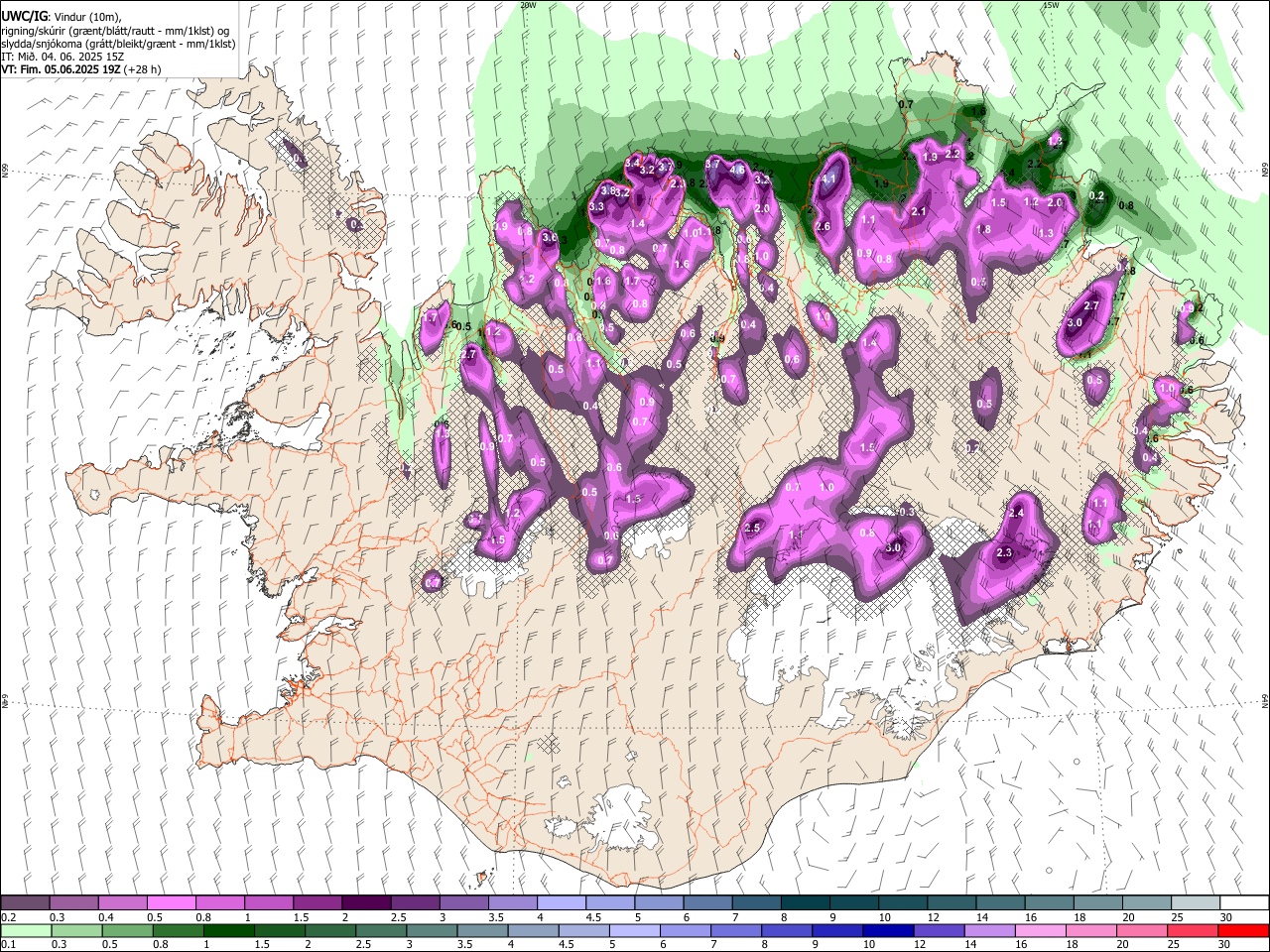Screen dimensions: 1270x952
Task: Click the '(+28 h)' forecast offset text
Action: click(x=143, y=69)
